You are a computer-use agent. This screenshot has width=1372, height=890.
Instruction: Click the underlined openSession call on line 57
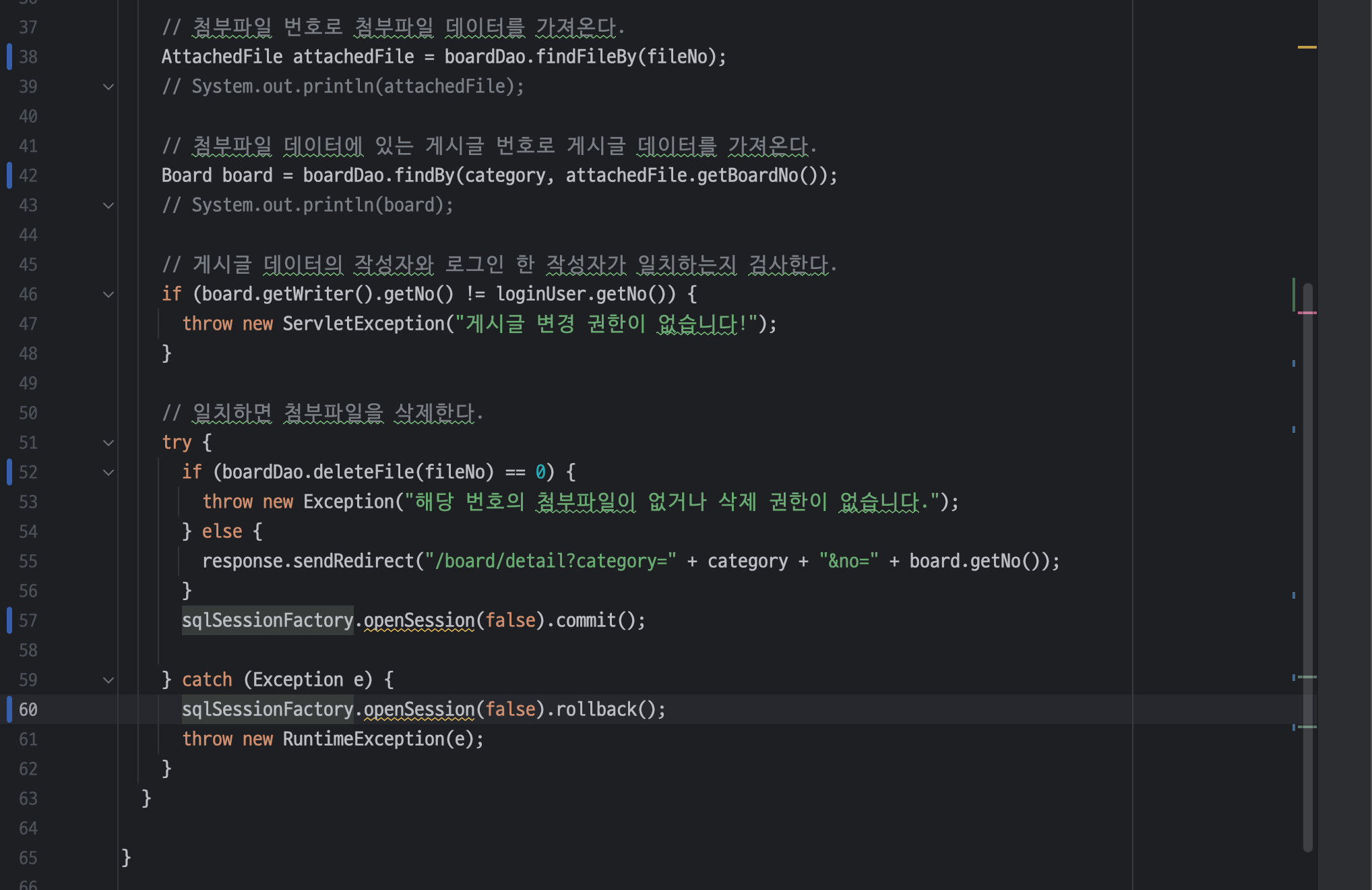pos(419,620)
